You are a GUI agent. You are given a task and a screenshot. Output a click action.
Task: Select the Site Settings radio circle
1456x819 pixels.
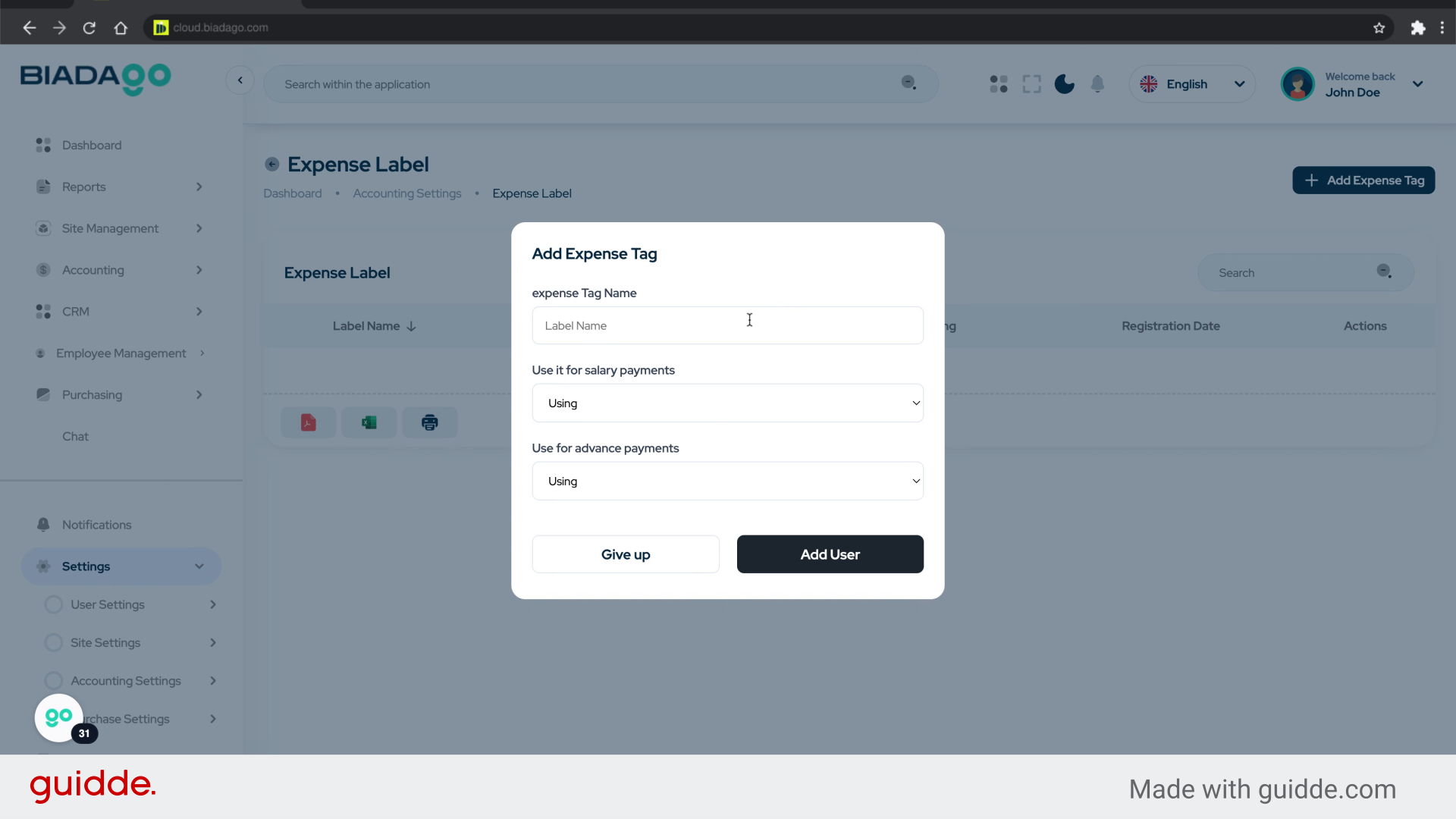coord(54,643)
